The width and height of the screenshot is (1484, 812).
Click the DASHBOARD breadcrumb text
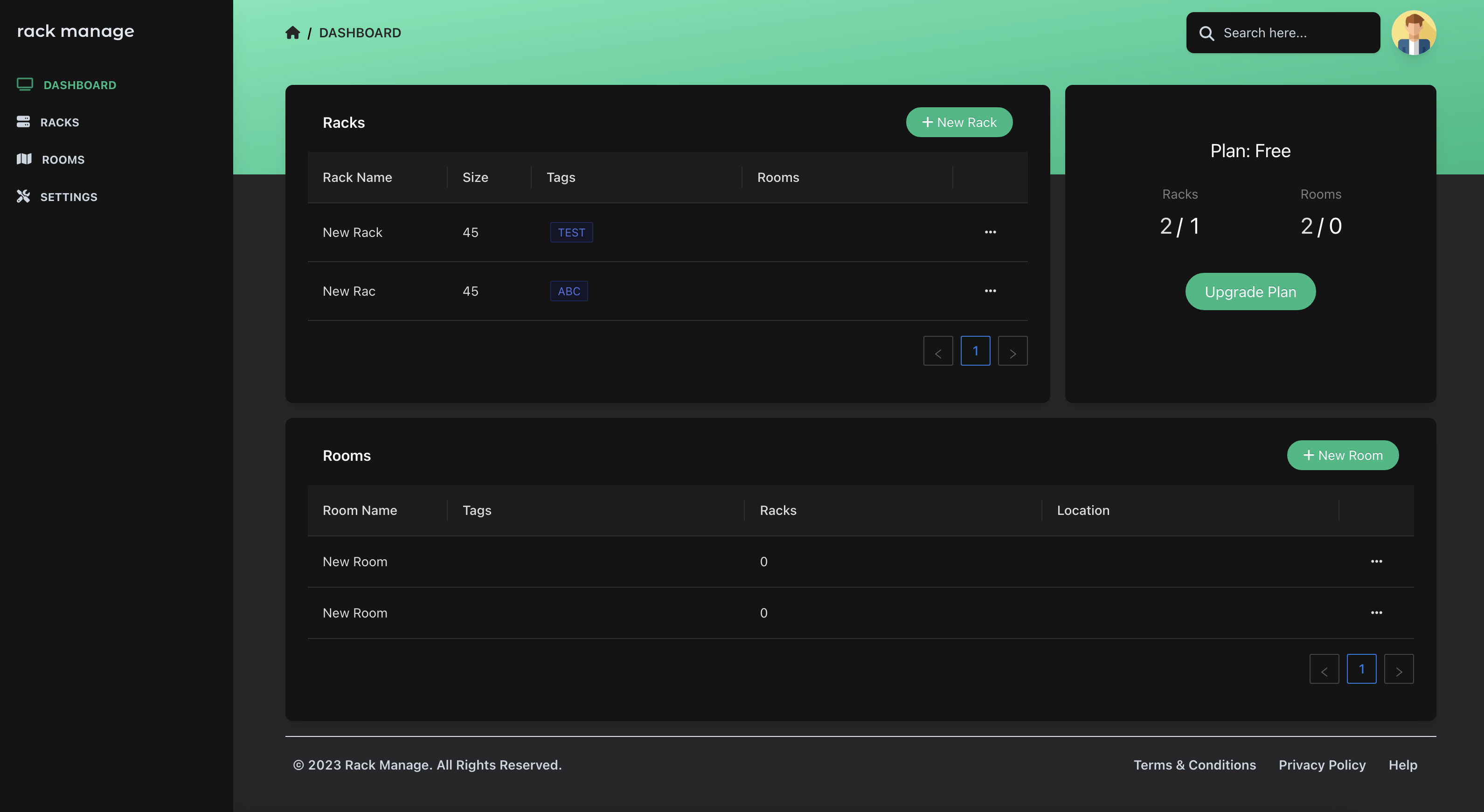click(360, 33)
